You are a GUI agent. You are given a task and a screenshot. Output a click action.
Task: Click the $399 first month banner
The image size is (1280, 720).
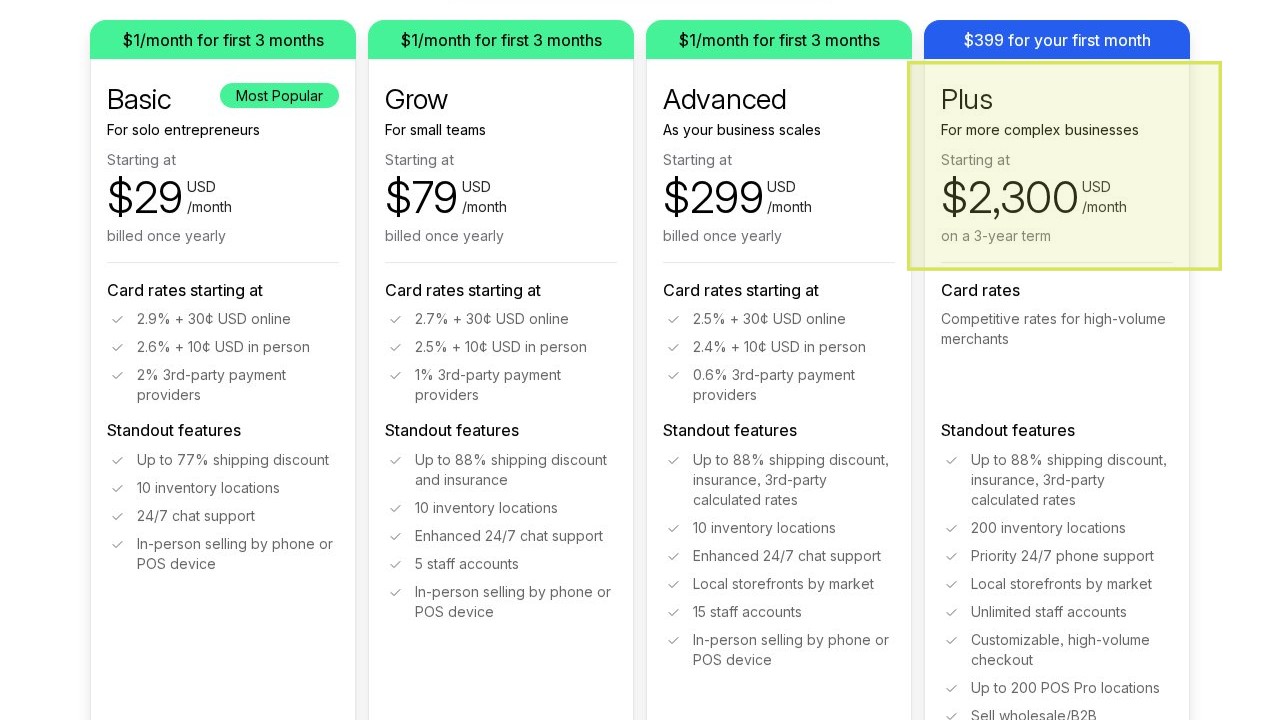[x=1057, y=40]
